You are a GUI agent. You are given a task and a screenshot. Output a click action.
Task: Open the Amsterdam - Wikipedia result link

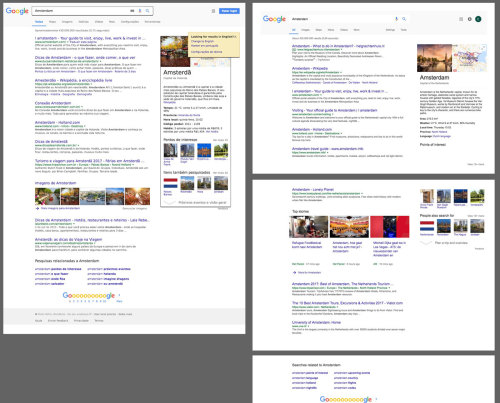(x=310, y=68)
